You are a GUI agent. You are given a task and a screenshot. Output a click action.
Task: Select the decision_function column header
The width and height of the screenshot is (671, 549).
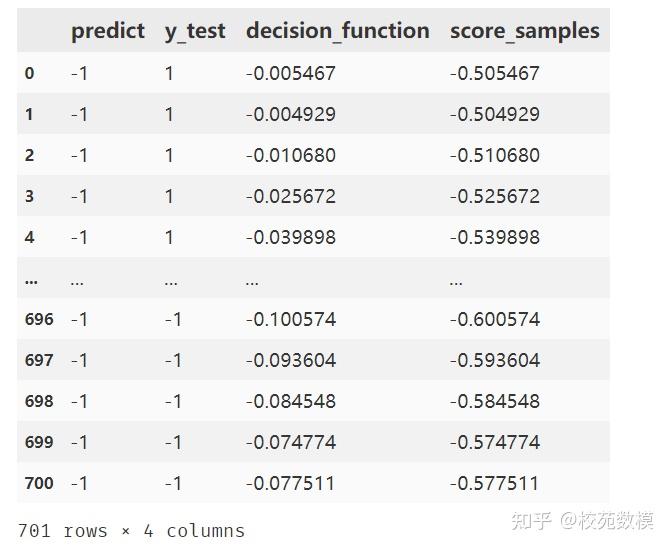(337, 31)
